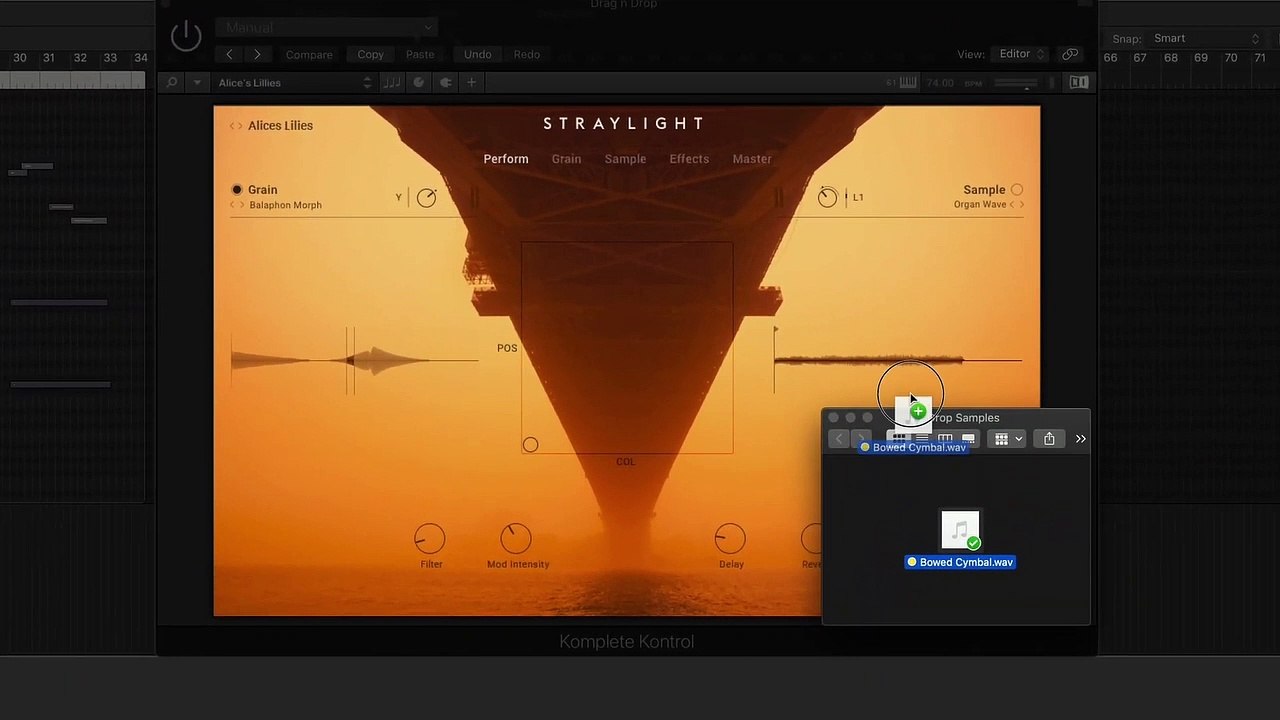The height and width of the screenshot is (720, 1280).
Task: Click the Filter knob
Action: pos(430,539)
